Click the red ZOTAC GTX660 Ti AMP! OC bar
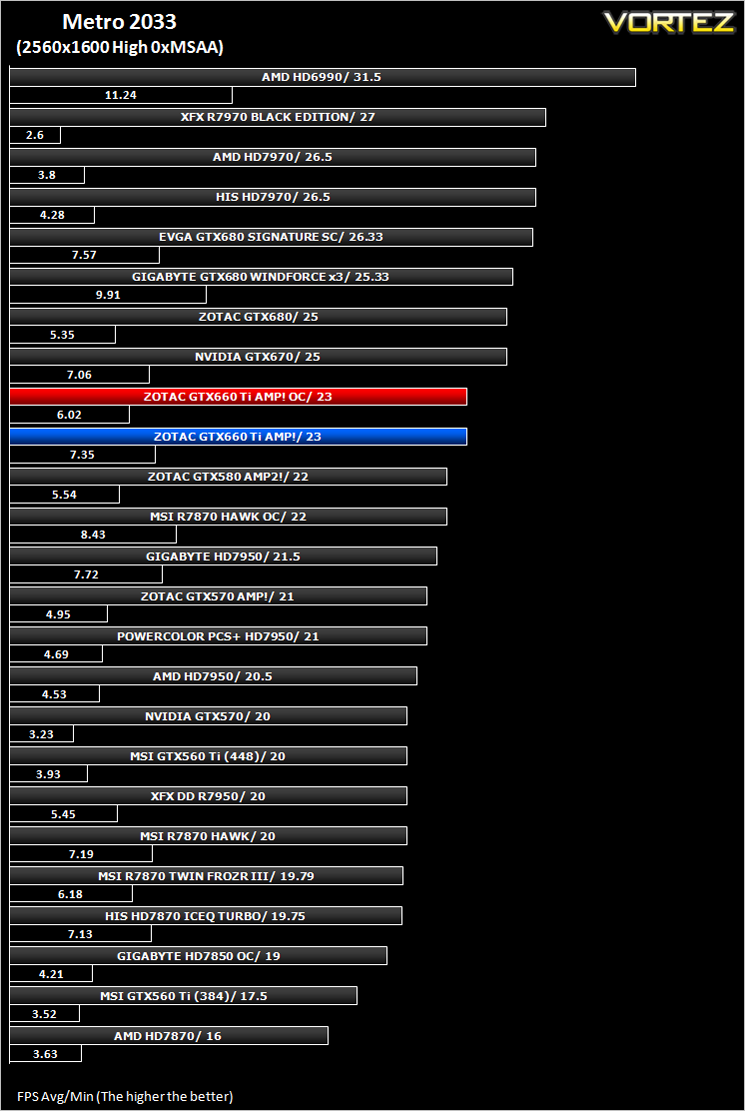745x1111 pixels. coord(238,397)
